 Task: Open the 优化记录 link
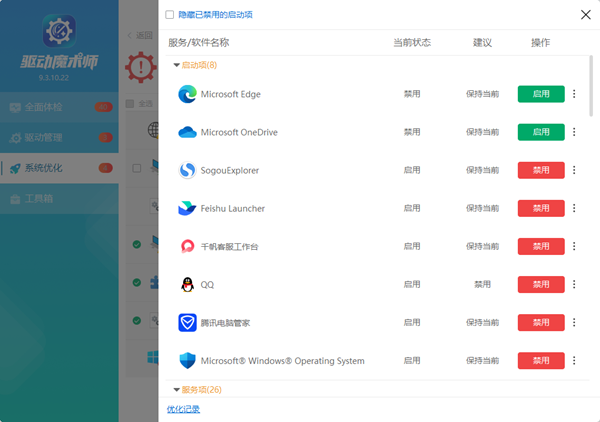pyautogui.click(x=183, y=409)
